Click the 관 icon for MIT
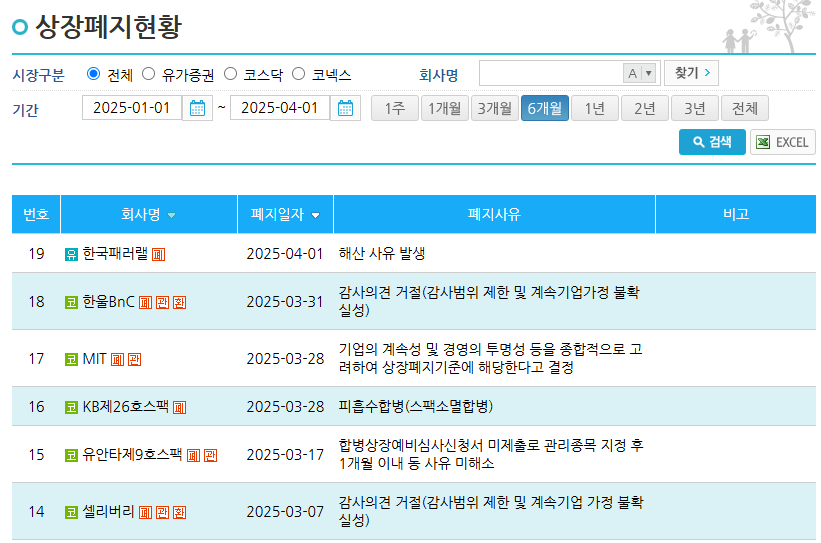The width and height of the screenshot is (821, 543). click(135, 359)
